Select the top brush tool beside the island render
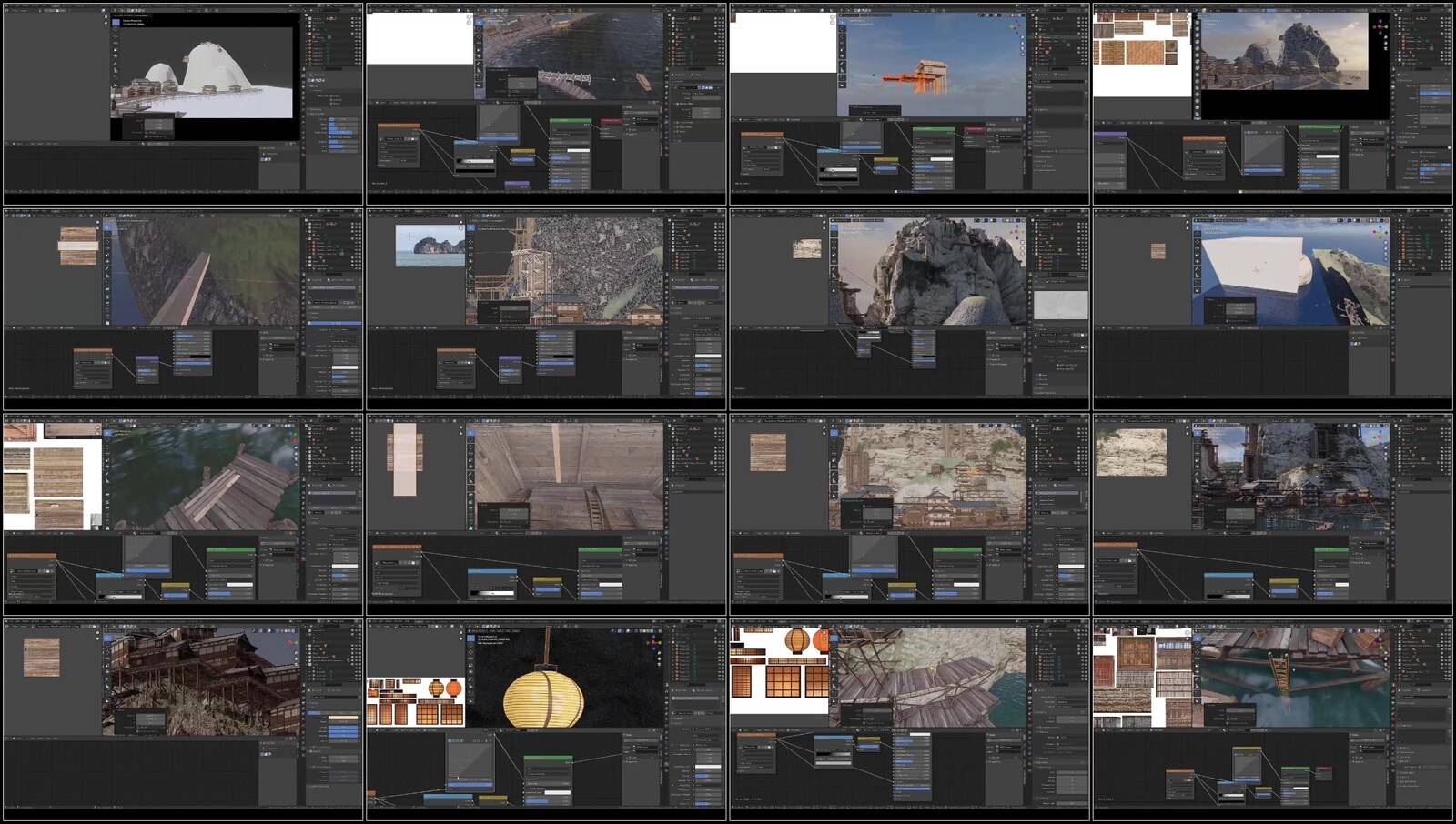Image resolution: width=1456 pixels, height=824 pixels. 1197,24
